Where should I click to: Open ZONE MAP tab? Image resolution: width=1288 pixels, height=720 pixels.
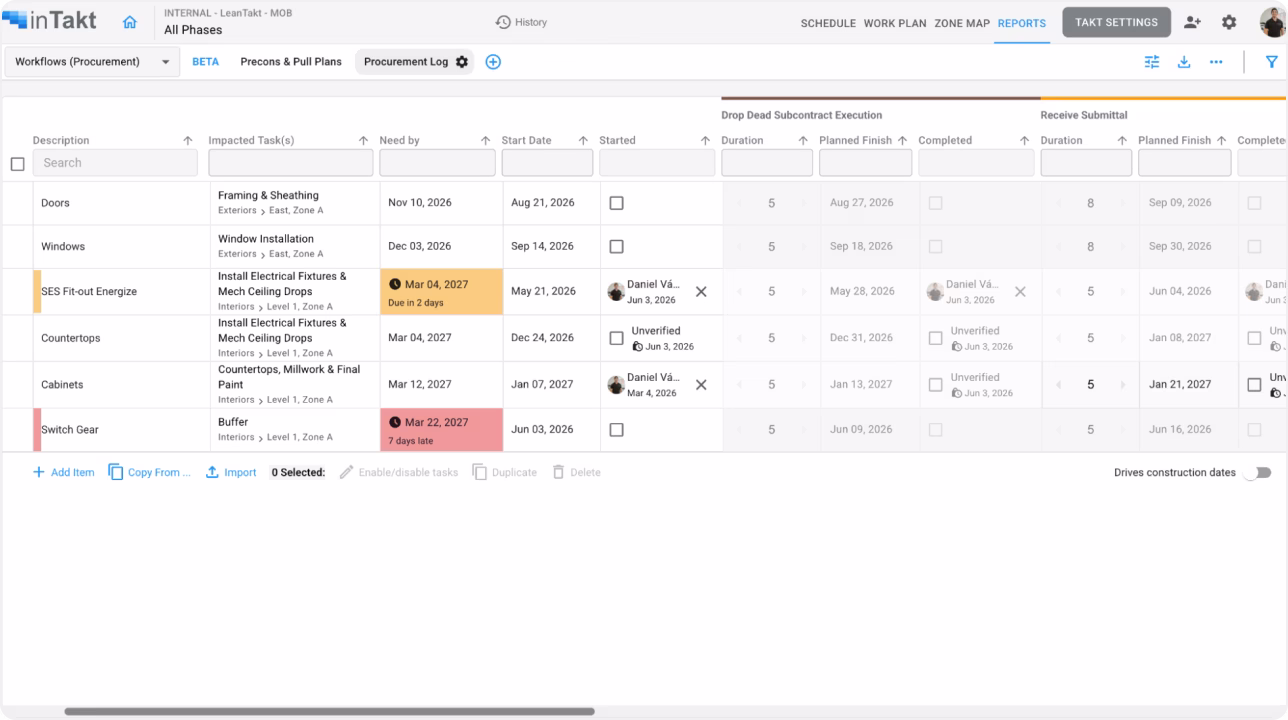pyautogui.click(x=962, y=23)
